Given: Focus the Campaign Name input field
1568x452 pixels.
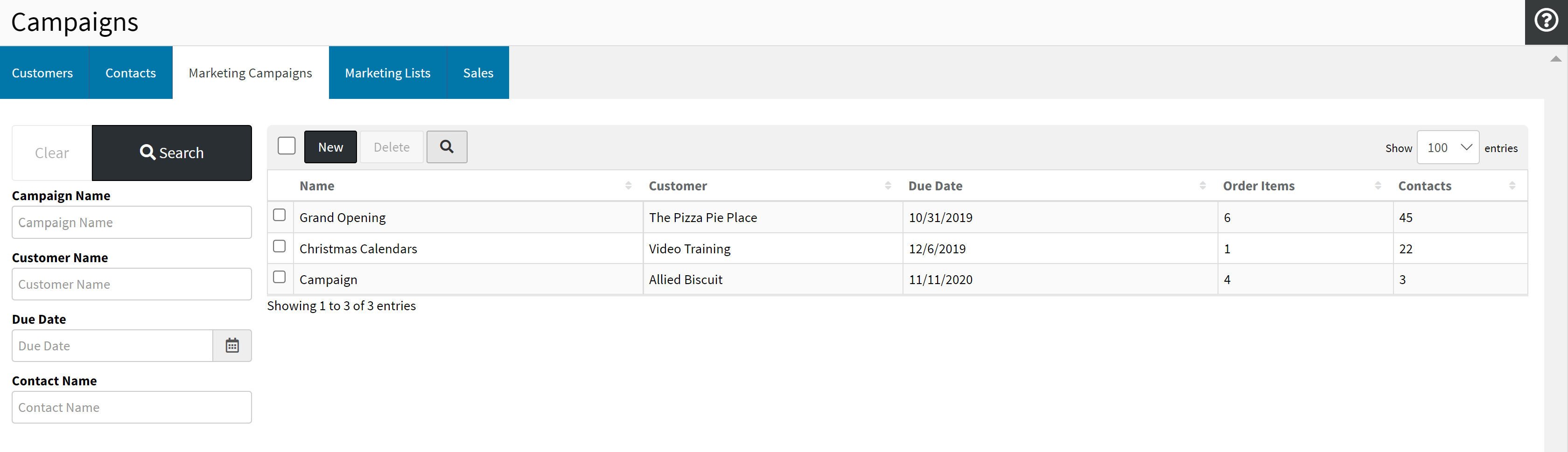Looking at the screenshot, I should pos(132,223).
